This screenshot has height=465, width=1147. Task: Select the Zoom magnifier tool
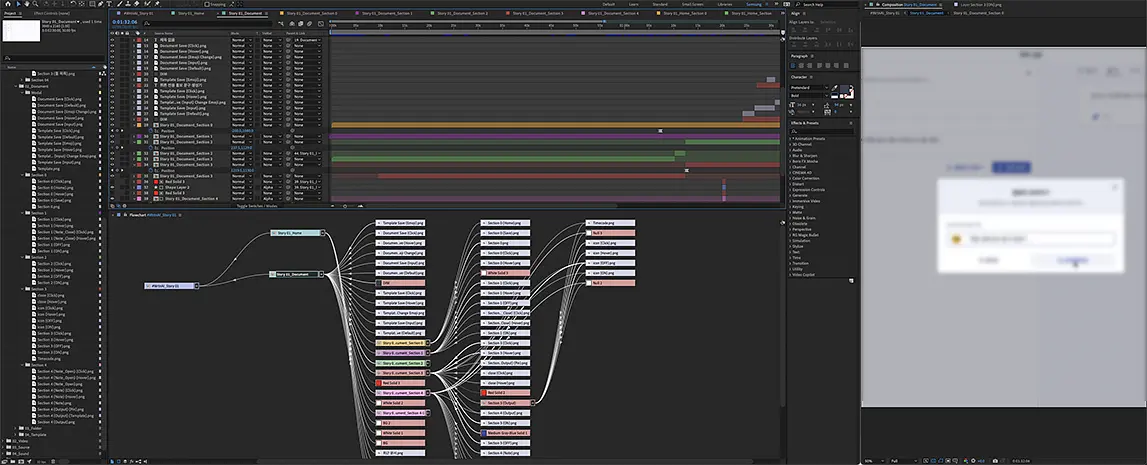35,4
